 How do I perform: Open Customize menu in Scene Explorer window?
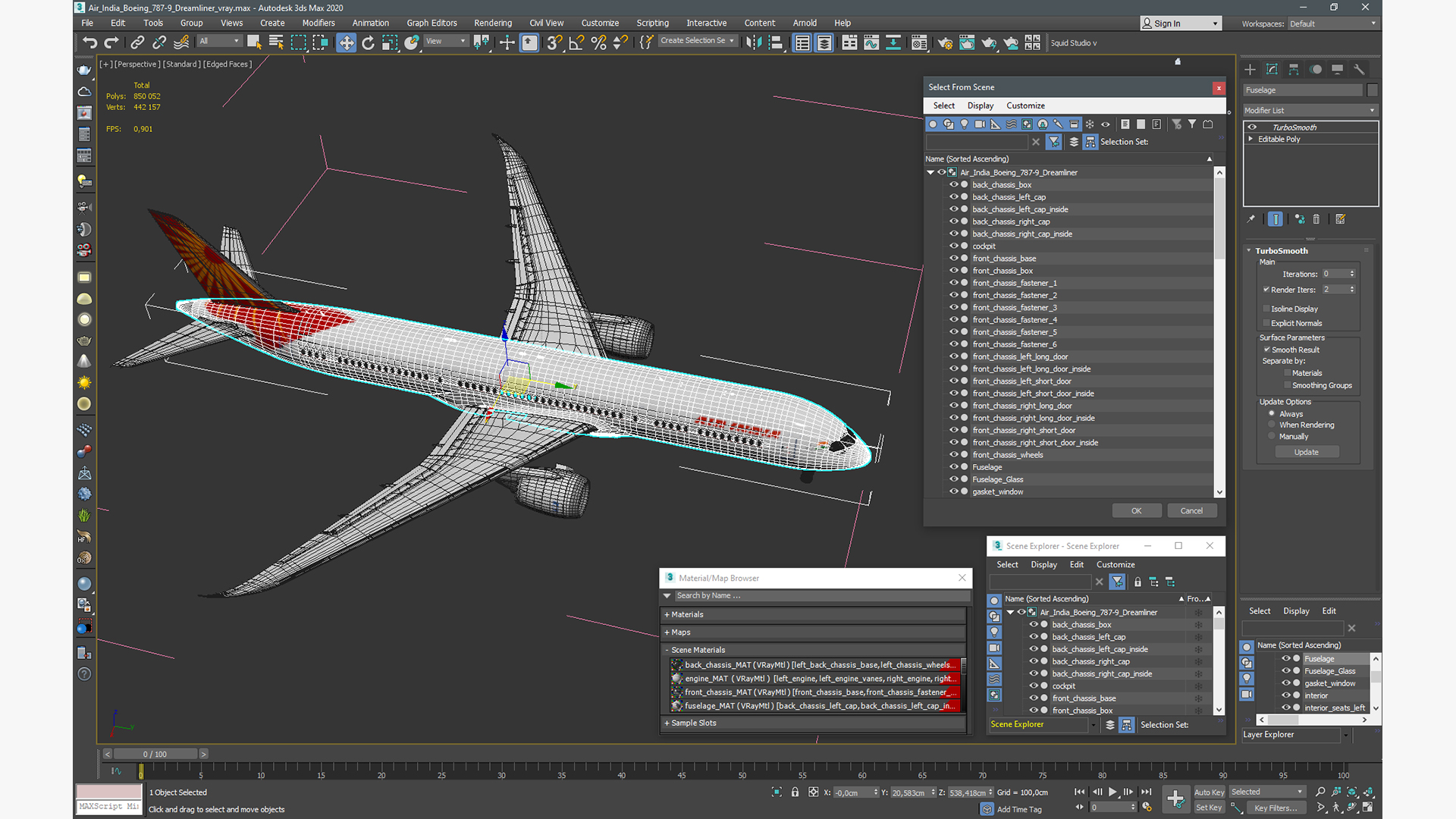click(1116, 565)
